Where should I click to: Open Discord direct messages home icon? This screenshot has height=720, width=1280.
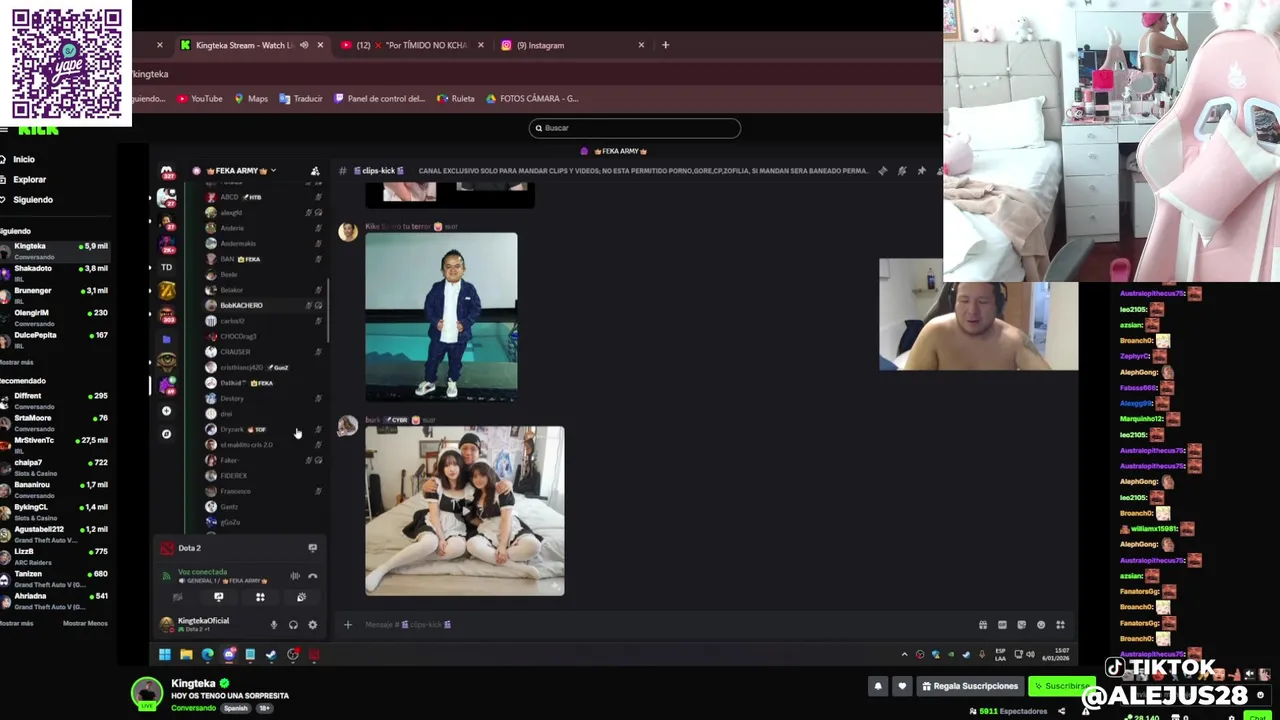point(167,173)
